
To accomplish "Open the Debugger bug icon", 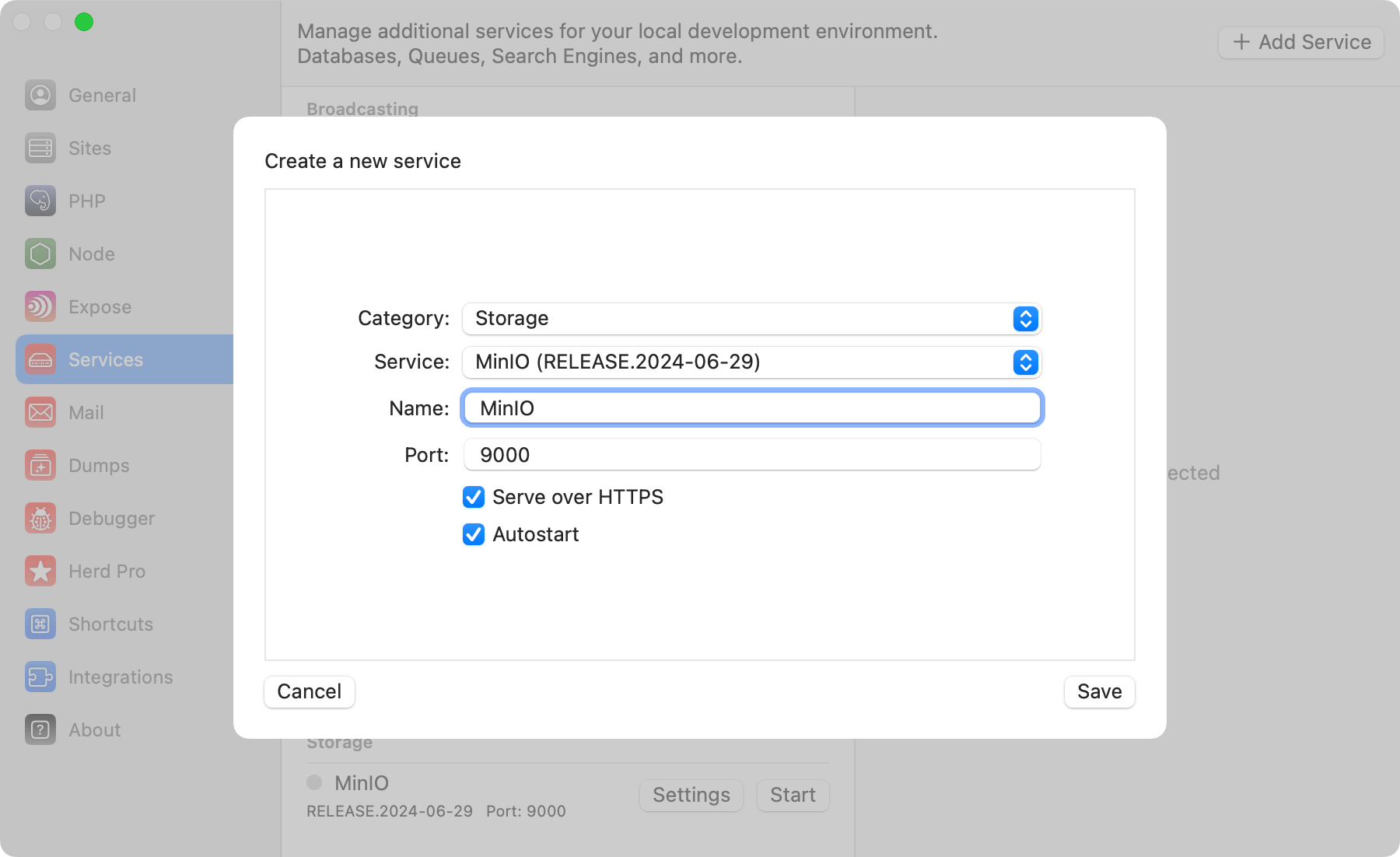I will tap(40, 518).
